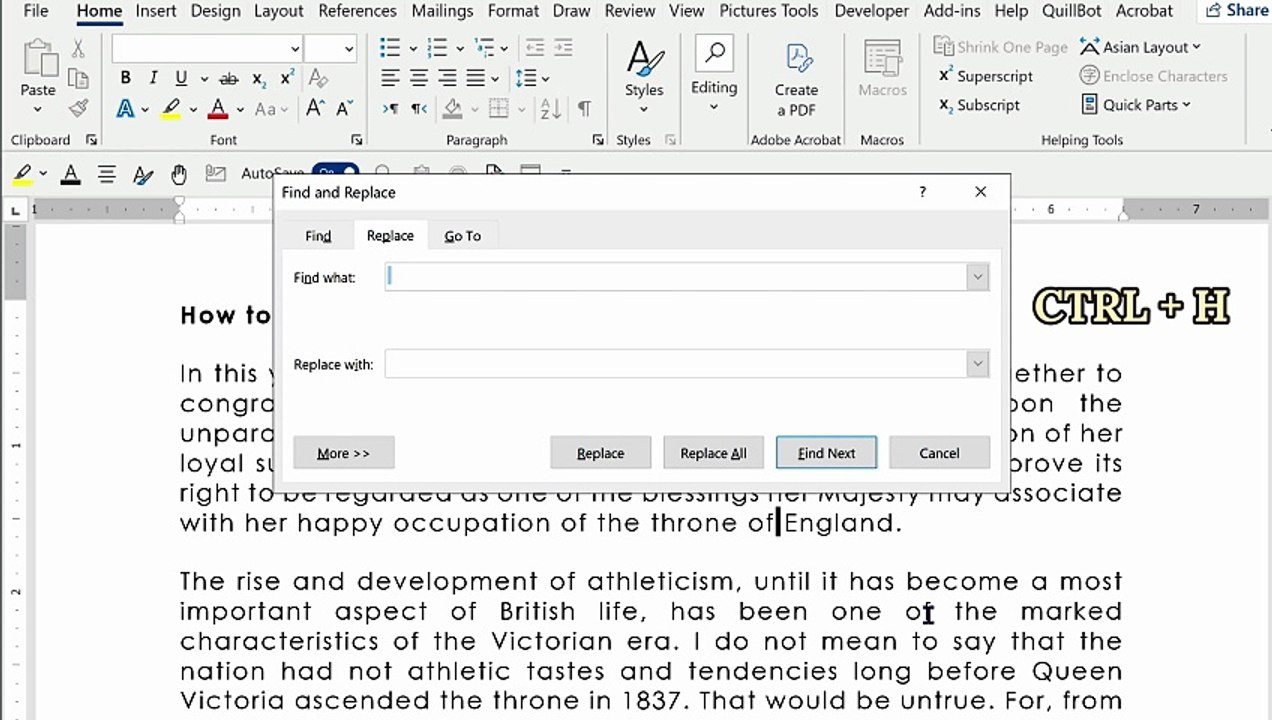Set left-to-right text direction
1272x720 pixels.
point(390,108)
